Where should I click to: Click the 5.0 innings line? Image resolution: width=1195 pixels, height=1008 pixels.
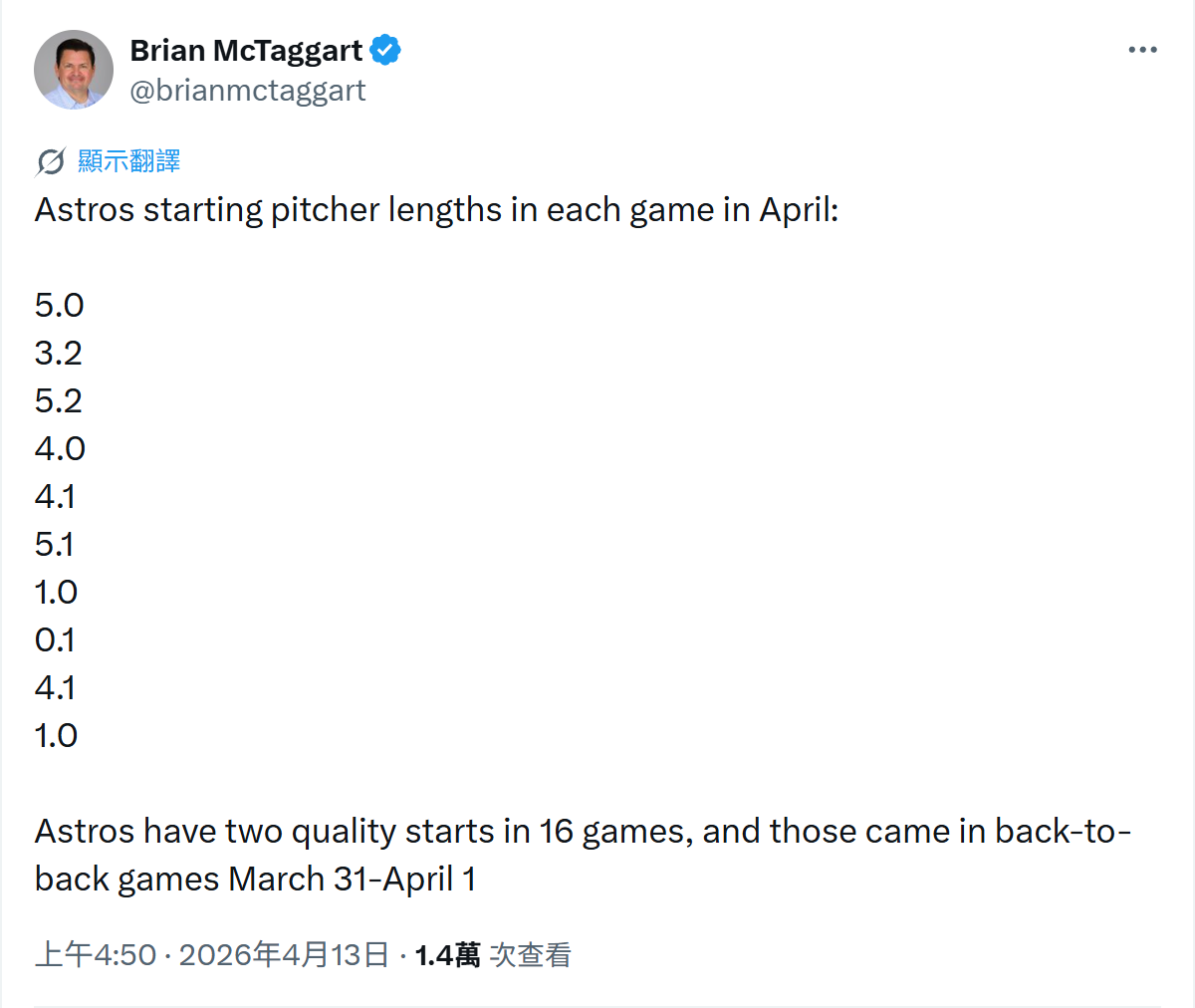(x=59, y=306)
